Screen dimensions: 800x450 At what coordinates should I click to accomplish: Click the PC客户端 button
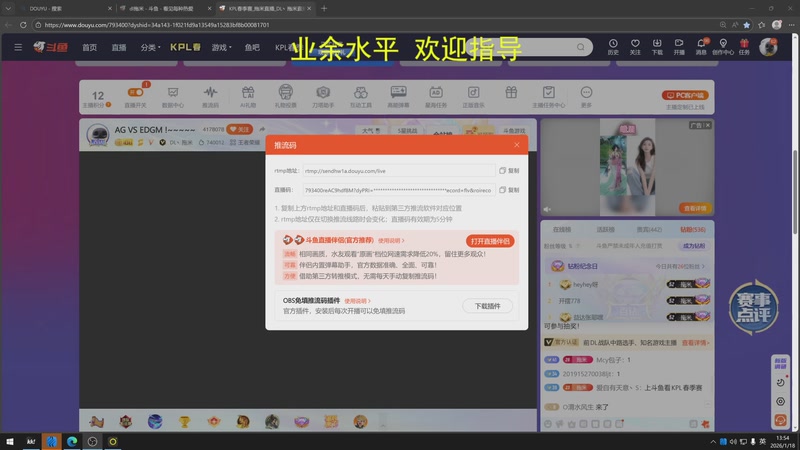point(685,95)
